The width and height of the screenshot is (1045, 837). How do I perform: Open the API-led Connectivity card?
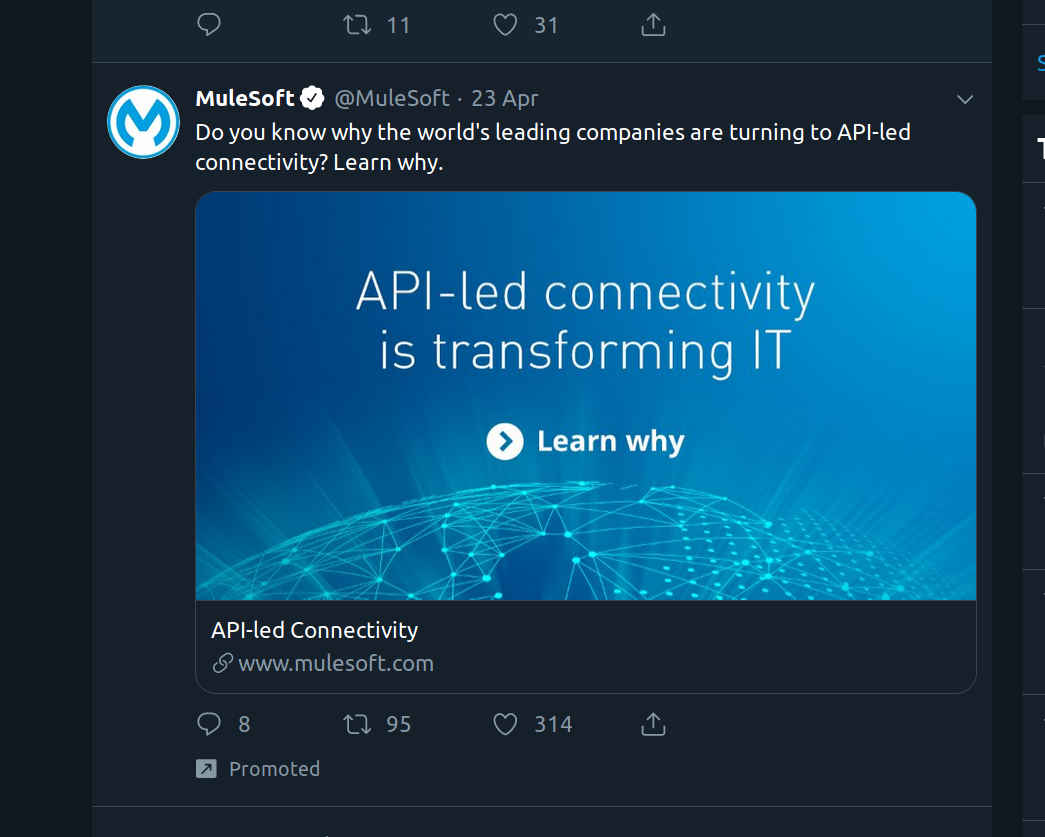click(x=314, y=630)
